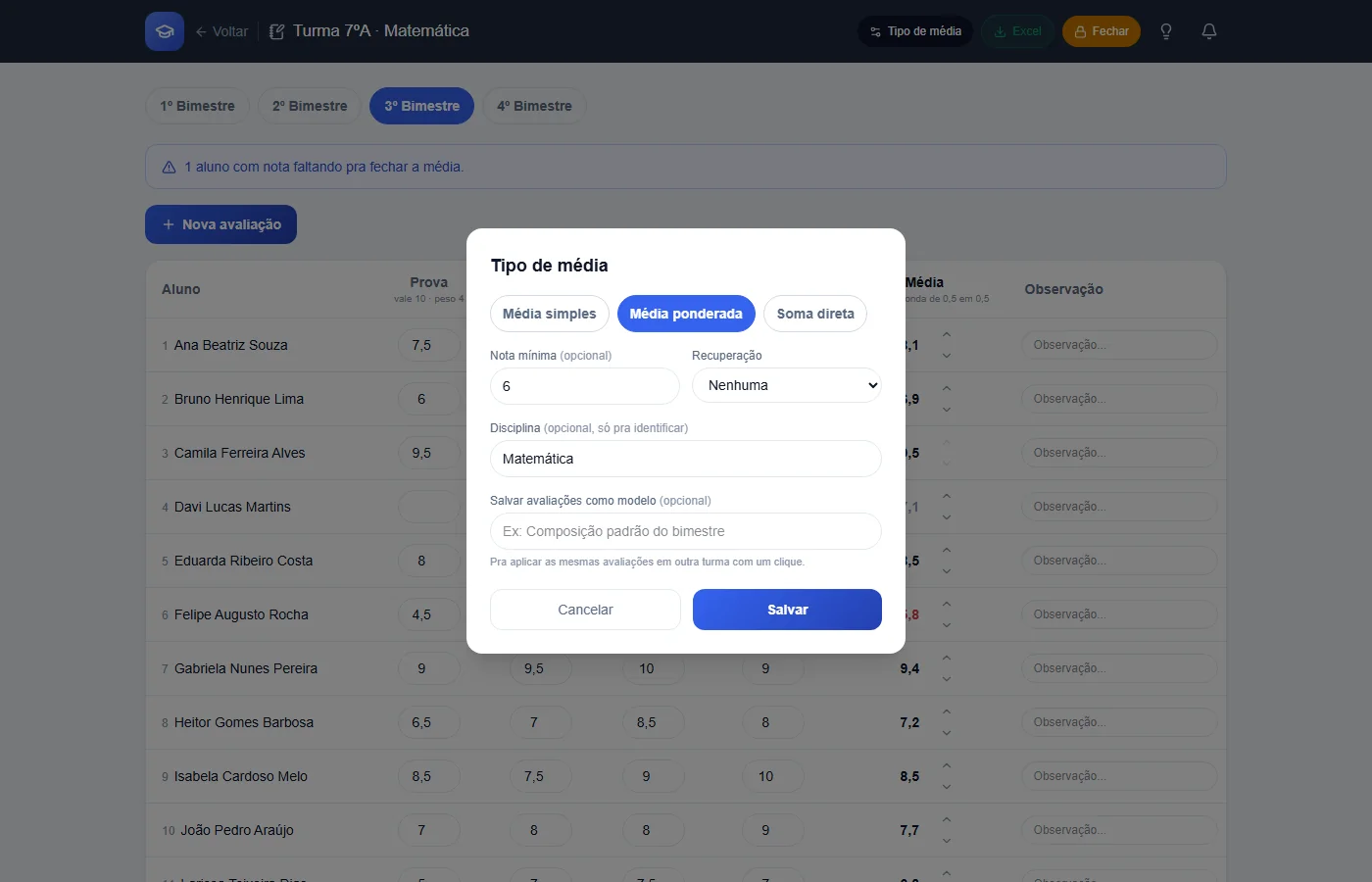Click the Observação column header
1372x882 pixels.
click(x=1064, y=289)
